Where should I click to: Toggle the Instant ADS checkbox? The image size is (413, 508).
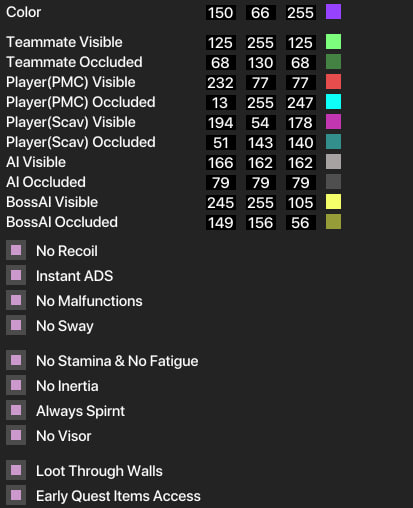pyautogui.click(x=16, y=275)
